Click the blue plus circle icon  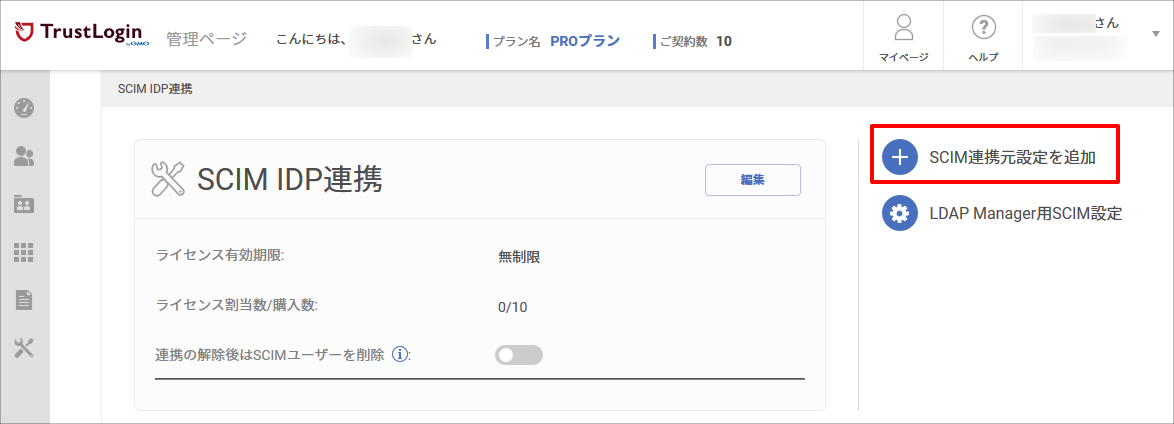900,157
